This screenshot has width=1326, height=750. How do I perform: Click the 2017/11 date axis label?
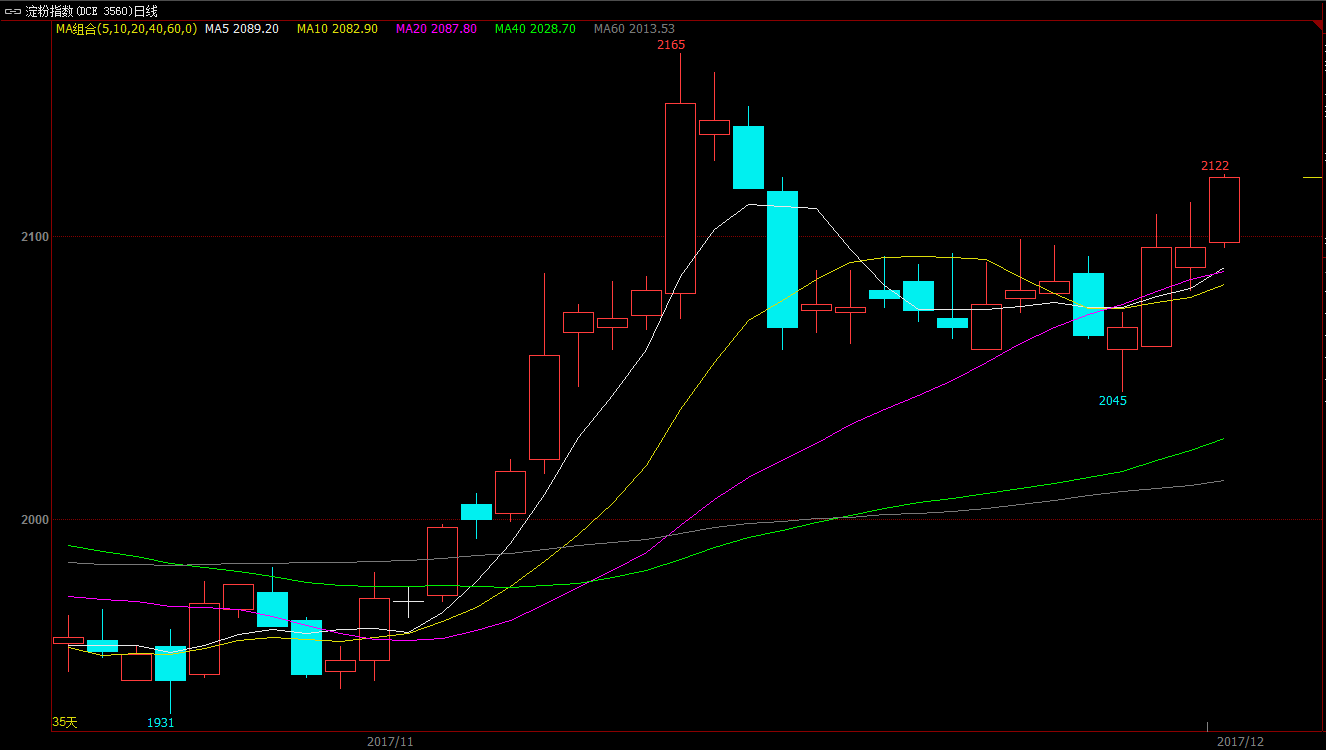pyautogui.click(x=390, y=742)
